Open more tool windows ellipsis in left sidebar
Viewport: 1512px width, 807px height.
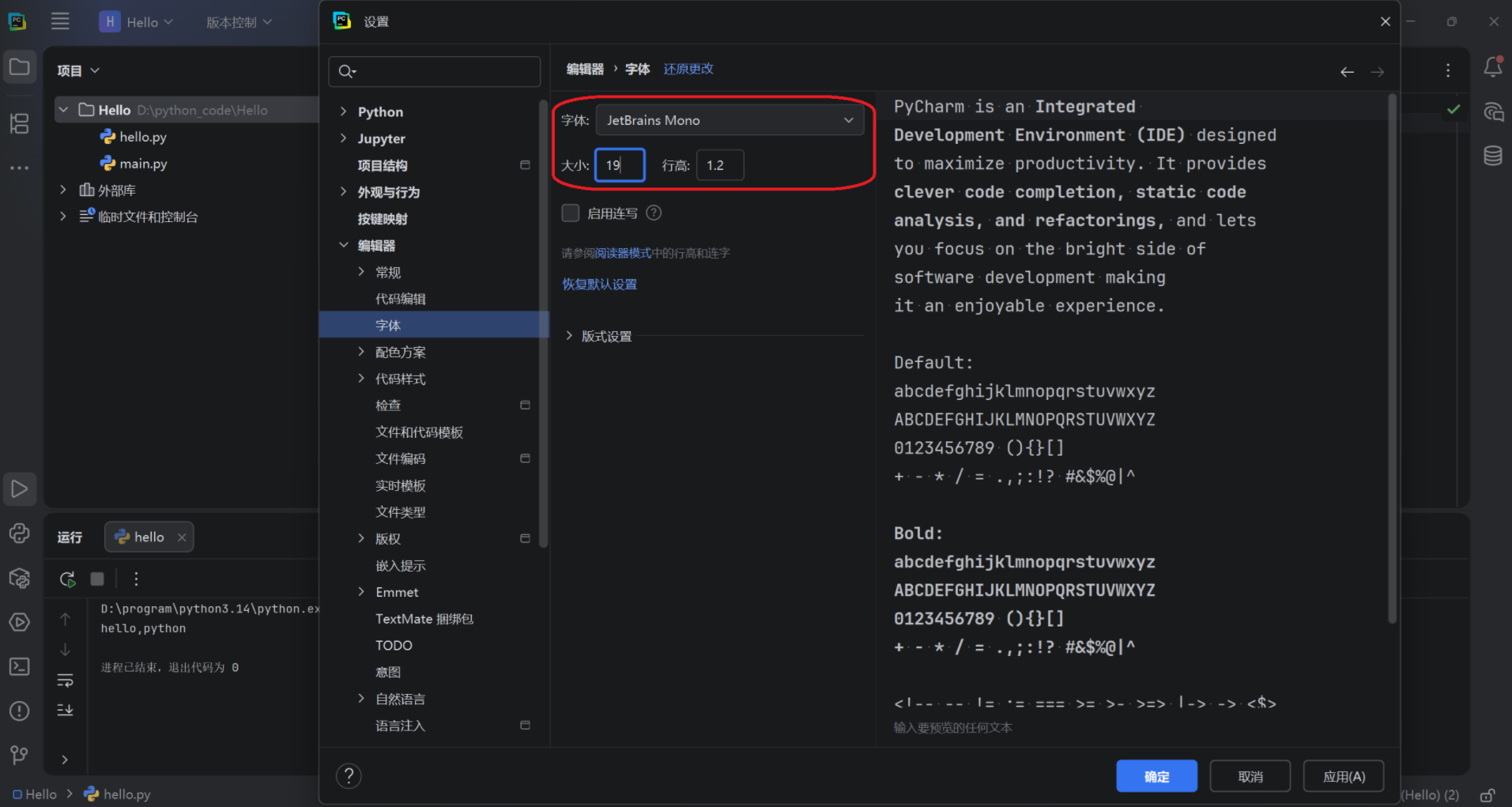pos(19,168)
